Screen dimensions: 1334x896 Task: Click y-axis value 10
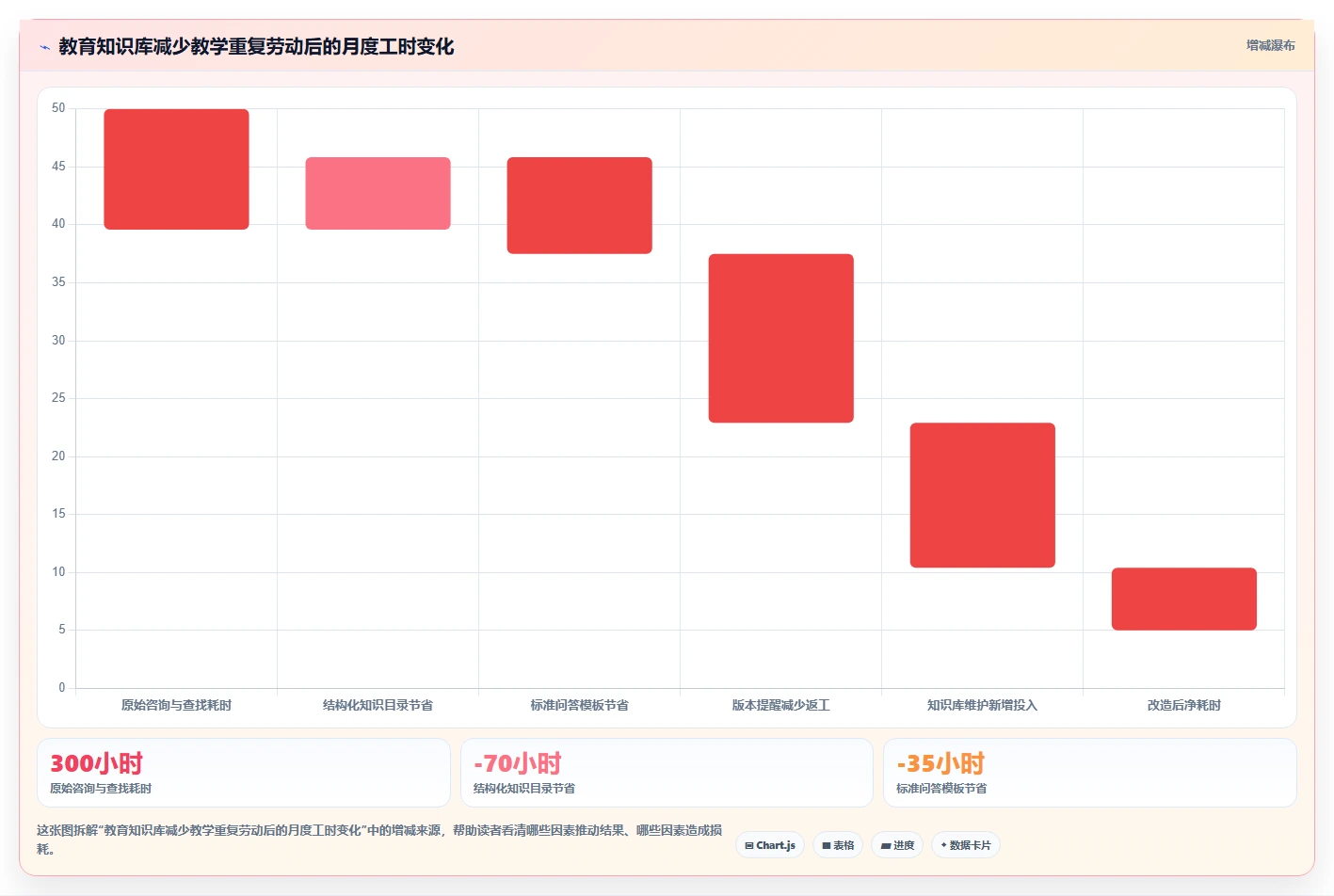(x=58, y=572)
